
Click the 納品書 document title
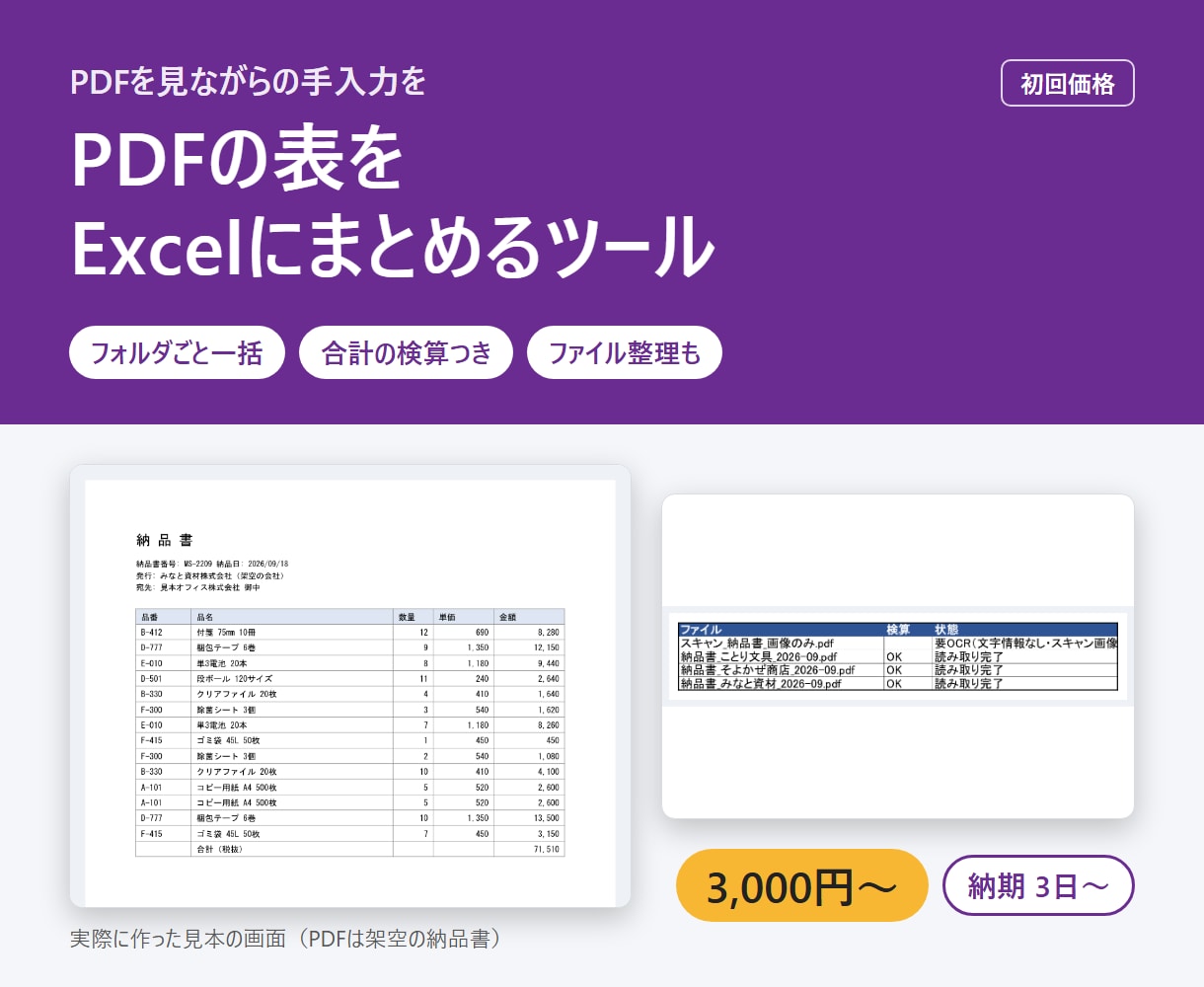(165, 540)
